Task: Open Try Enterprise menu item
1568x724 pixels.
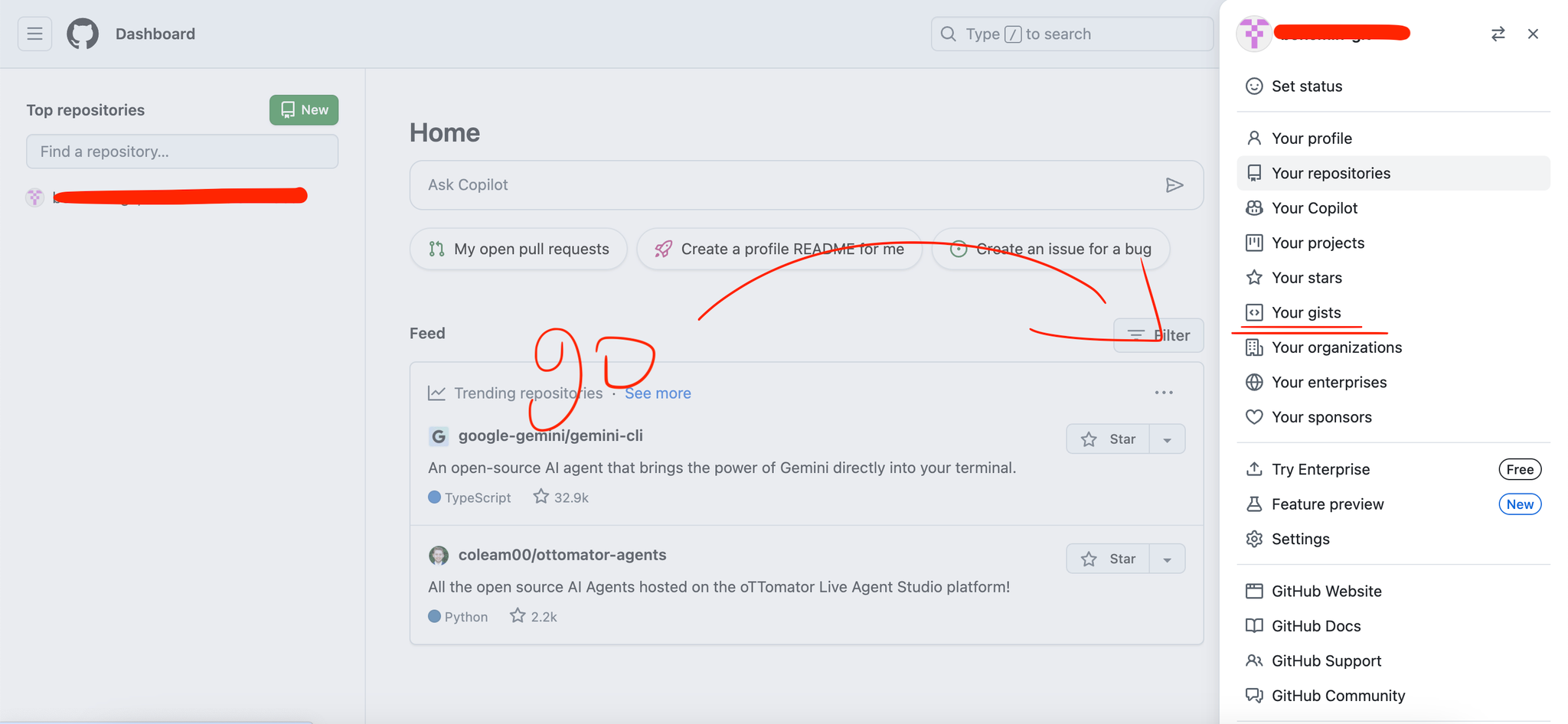Action: coord(1393,469)
